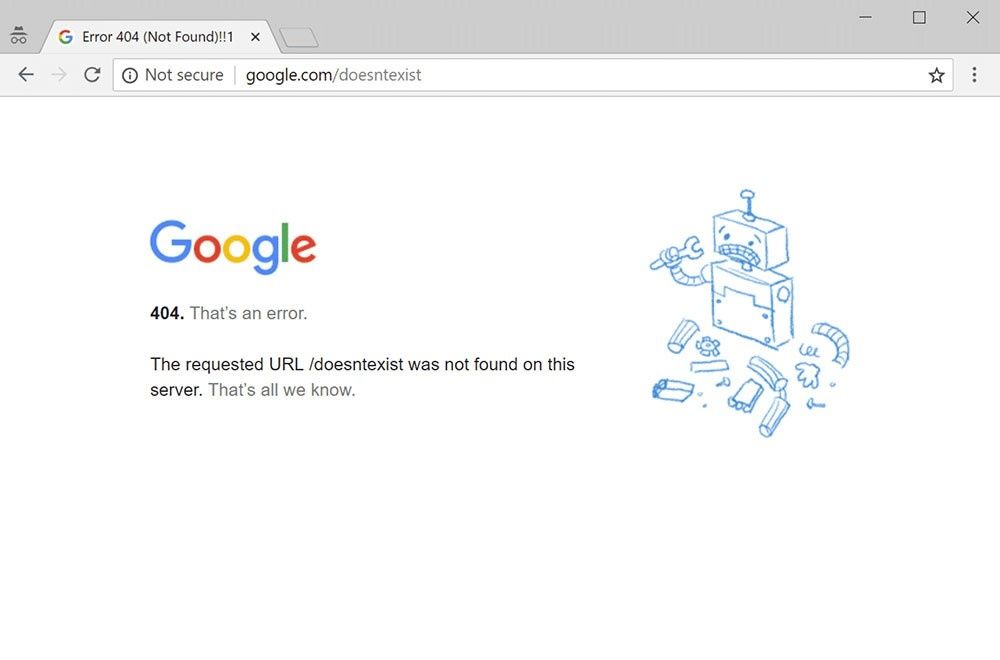Click the Back navigation arrow
The image size is (1000, 660).
point(26,75)
